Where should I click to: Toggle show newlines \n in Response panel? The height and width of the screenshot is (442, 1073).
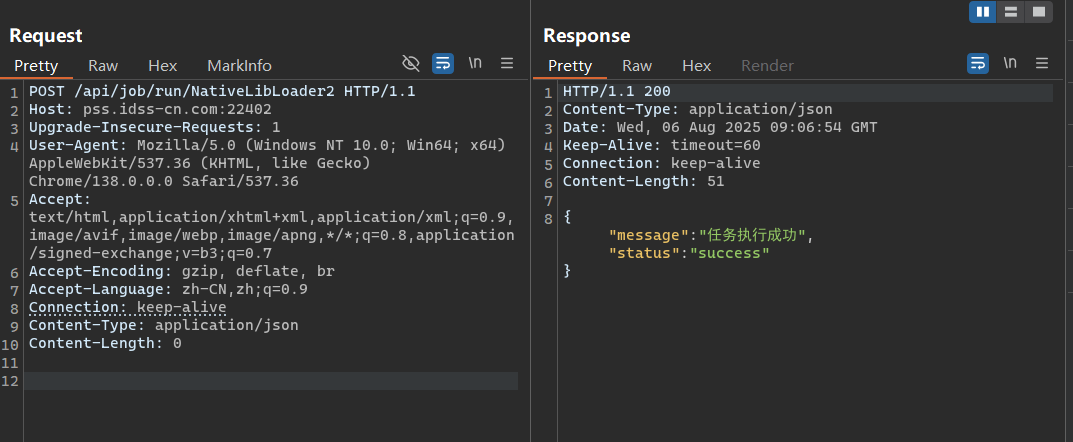[1010, 63]
